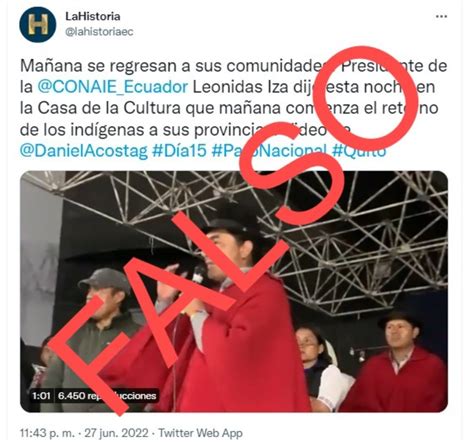Play the embedded video of the speaker

(234, 291)
